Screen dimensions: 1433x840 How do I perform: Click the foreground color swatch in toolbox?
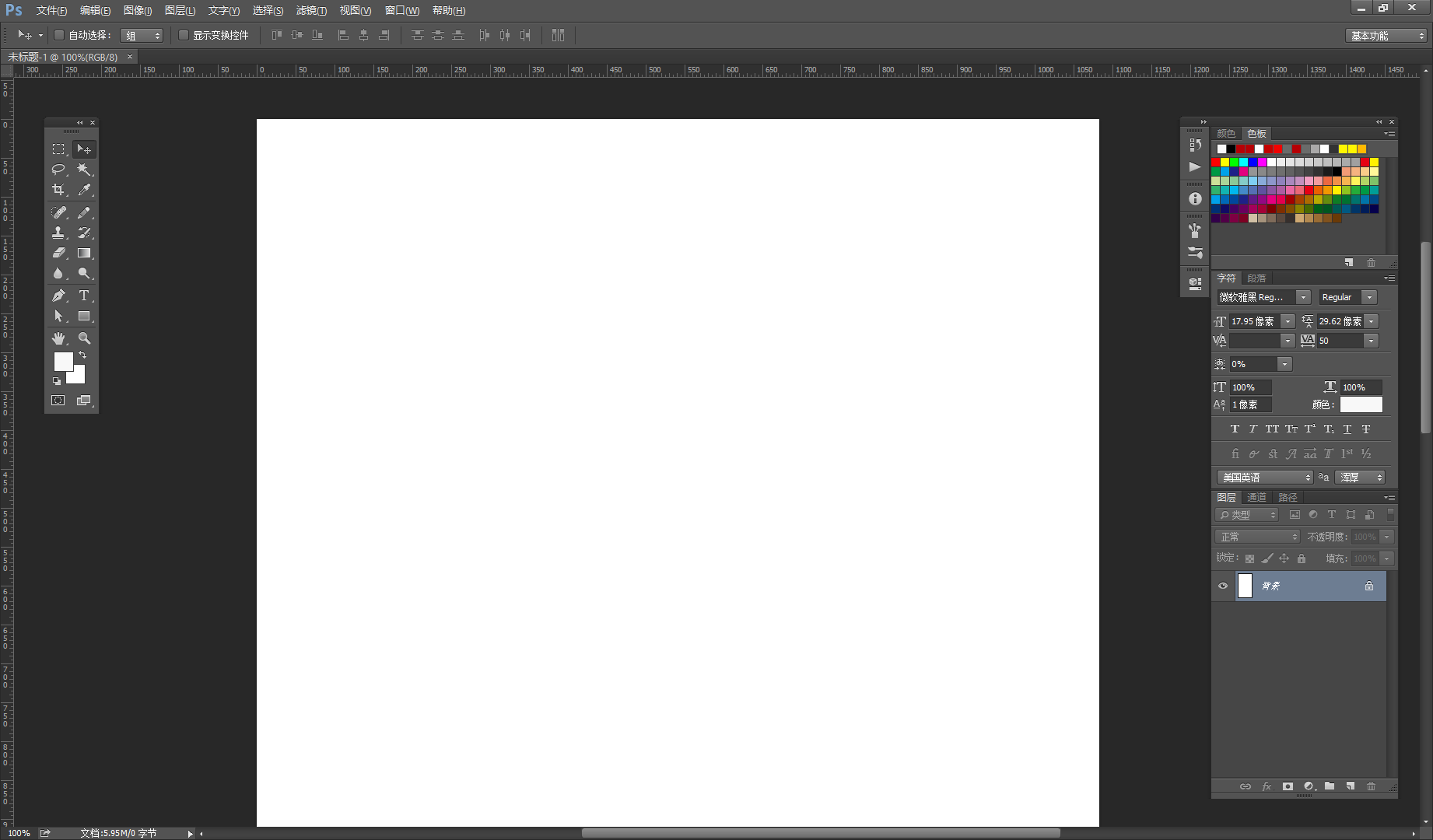pyautogui.click(x=62, y=360)
